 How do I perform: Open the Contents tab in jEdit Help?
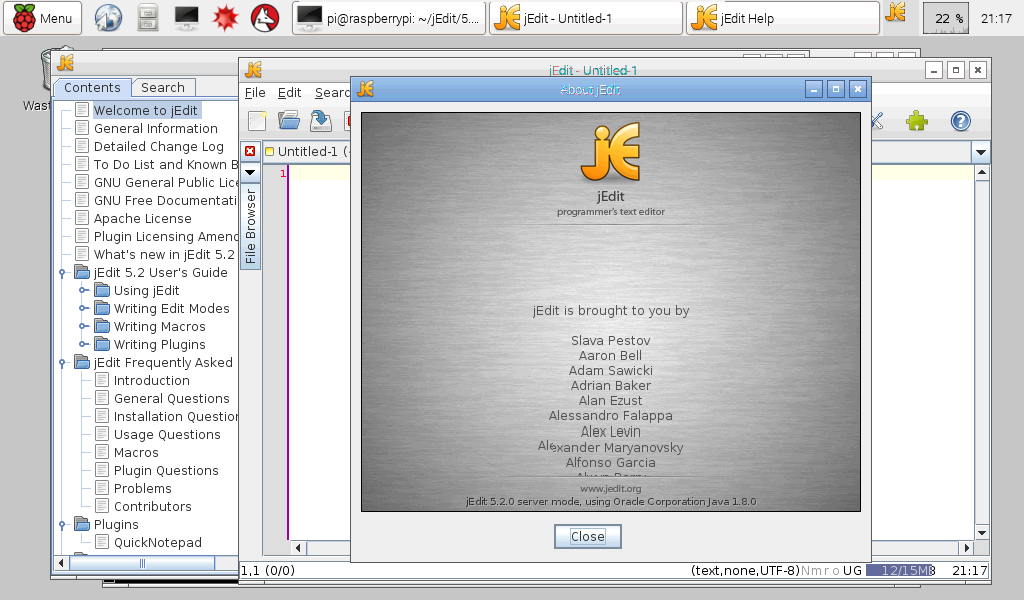click(92, 87)
